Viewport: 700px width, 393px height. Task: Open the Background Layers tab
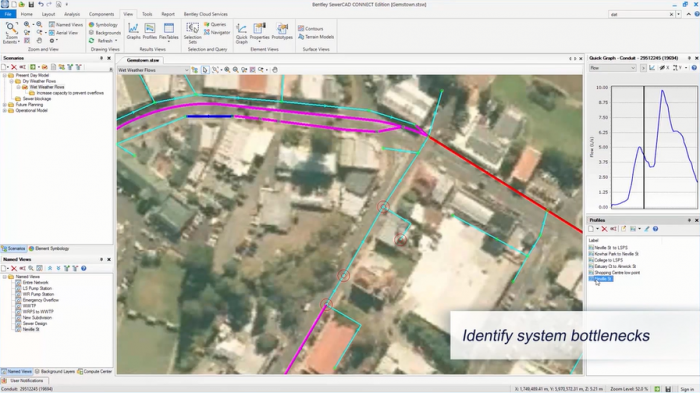tap(55, 372)
